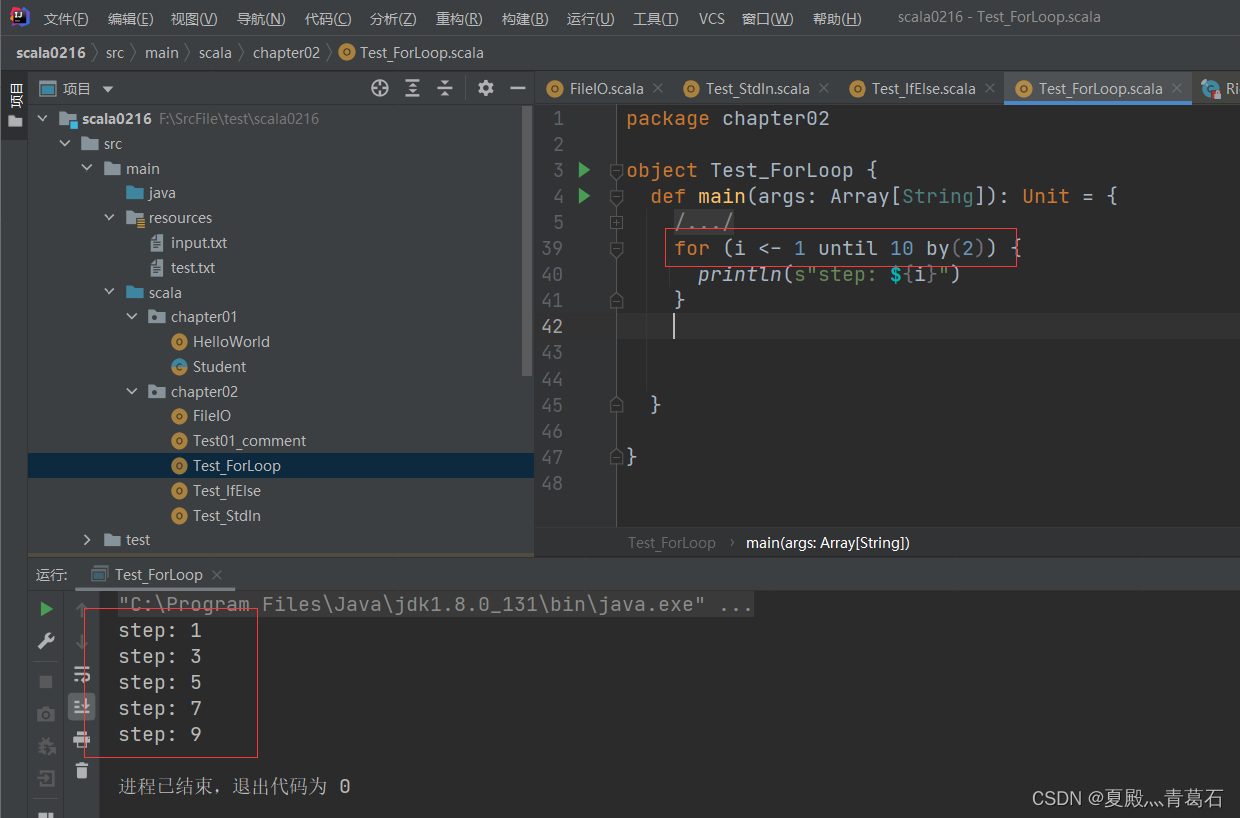Select test.txt in project tree
The width and height of the screenshot is (1240, 818).
coord(193,268)
